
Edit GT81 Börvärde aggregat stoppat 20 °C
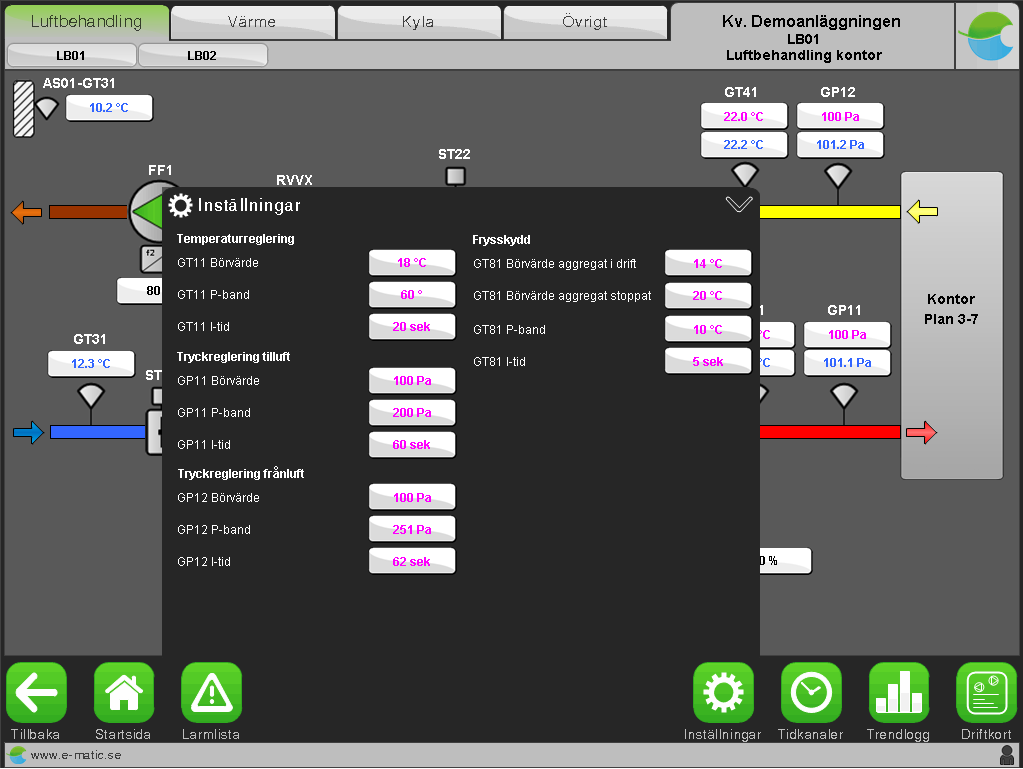pyautogui.click(x=708, y=295)
